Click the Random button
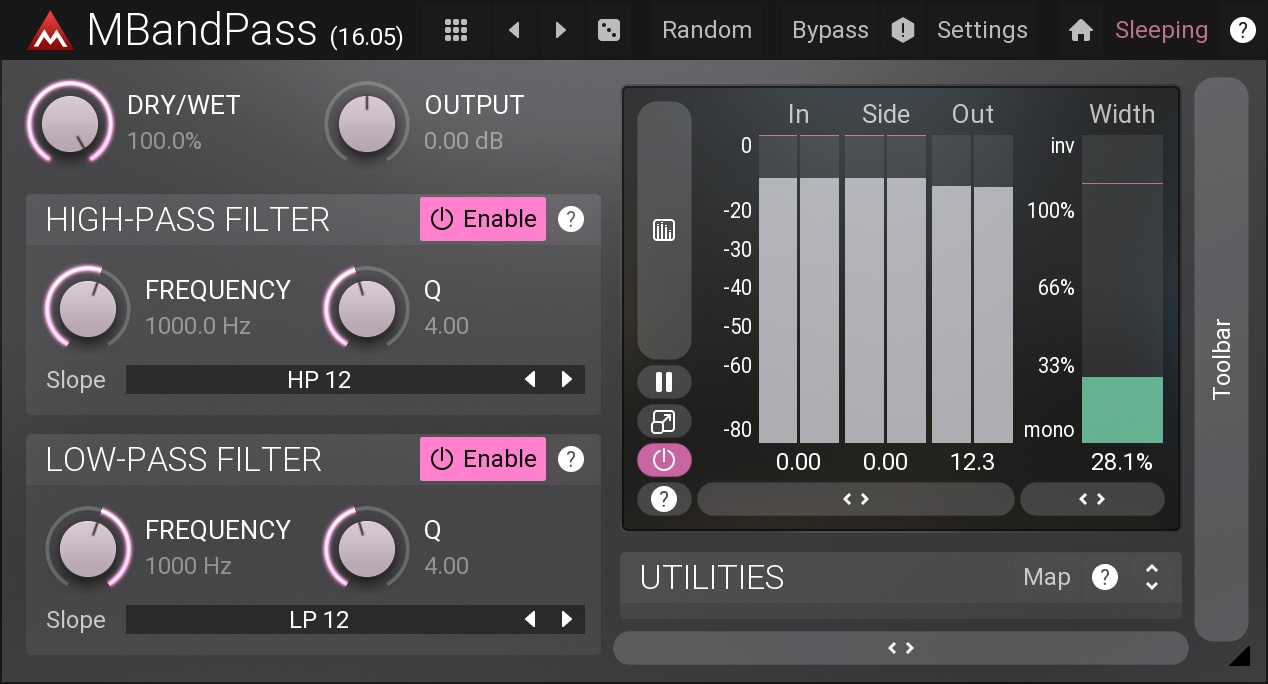The image size is (1268, 684). tap(707, 30)
